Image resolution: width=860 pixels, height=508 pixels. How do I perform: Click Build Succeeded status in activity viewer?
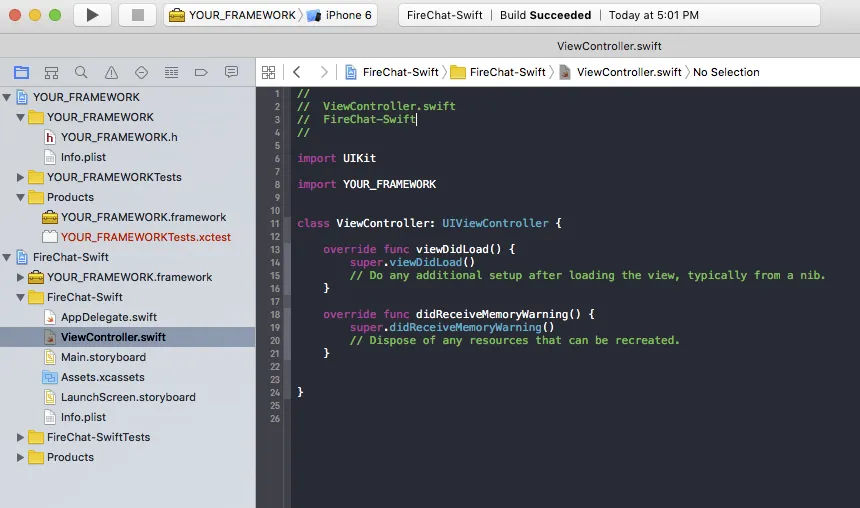point(545,15)
